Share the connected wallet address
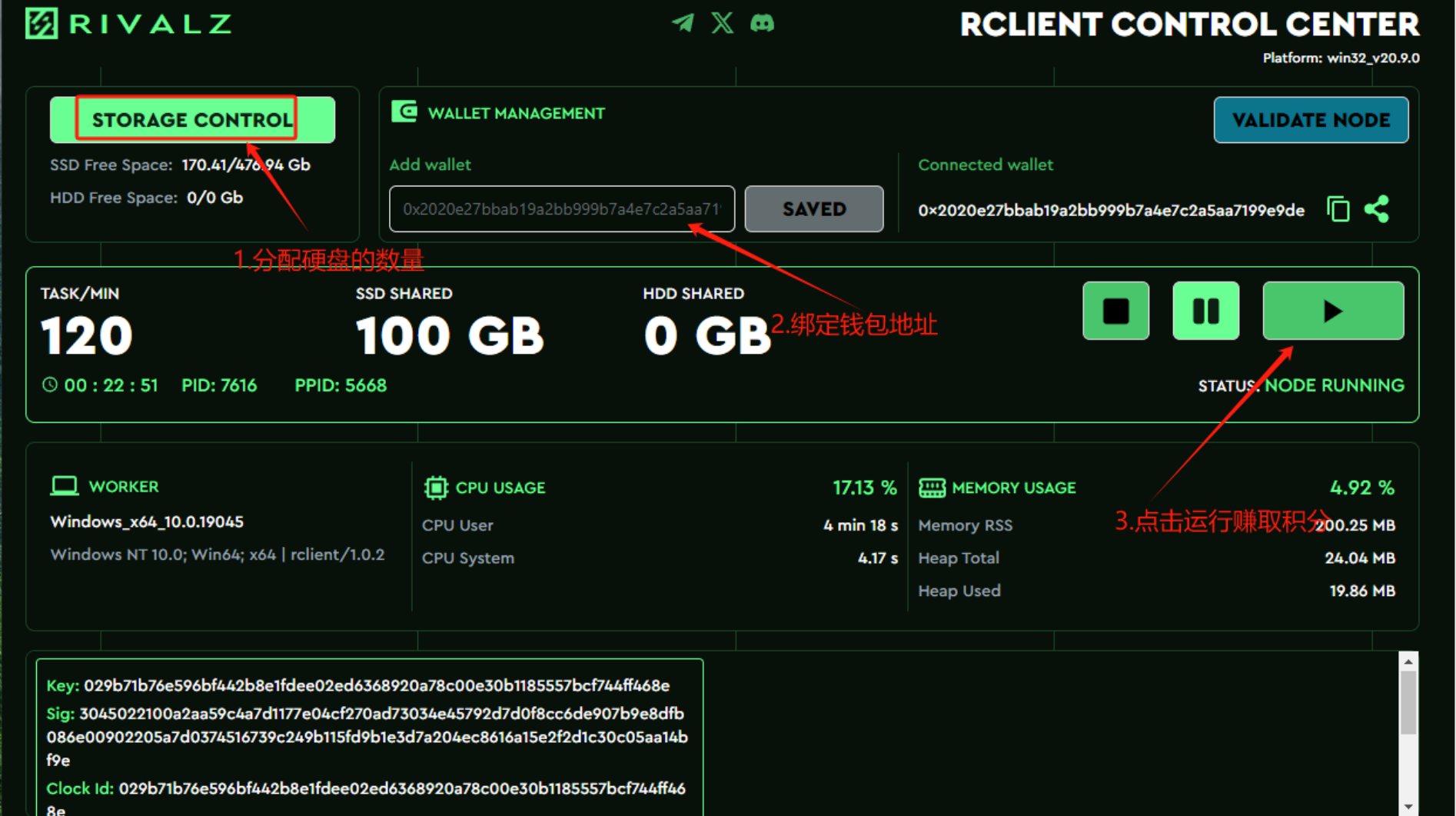 click(x=1377, y=209)
